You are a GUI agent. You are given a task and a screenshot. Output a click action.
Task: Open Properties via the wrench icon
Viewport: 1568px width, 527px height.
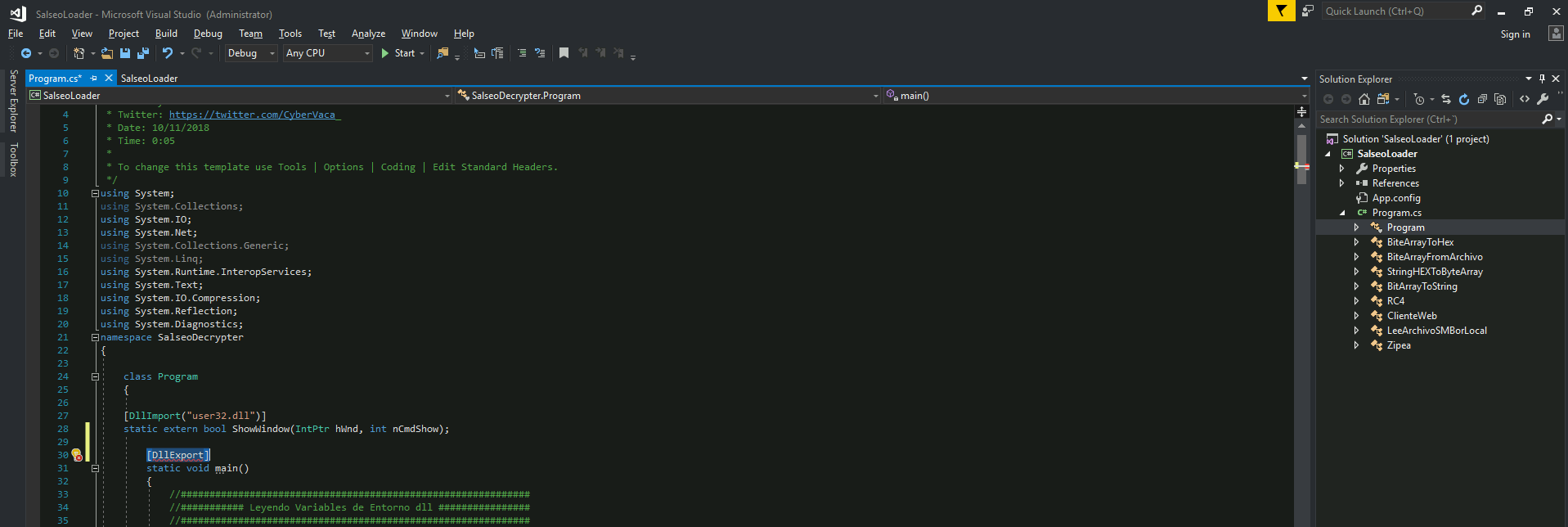[x=1543, y=99]
